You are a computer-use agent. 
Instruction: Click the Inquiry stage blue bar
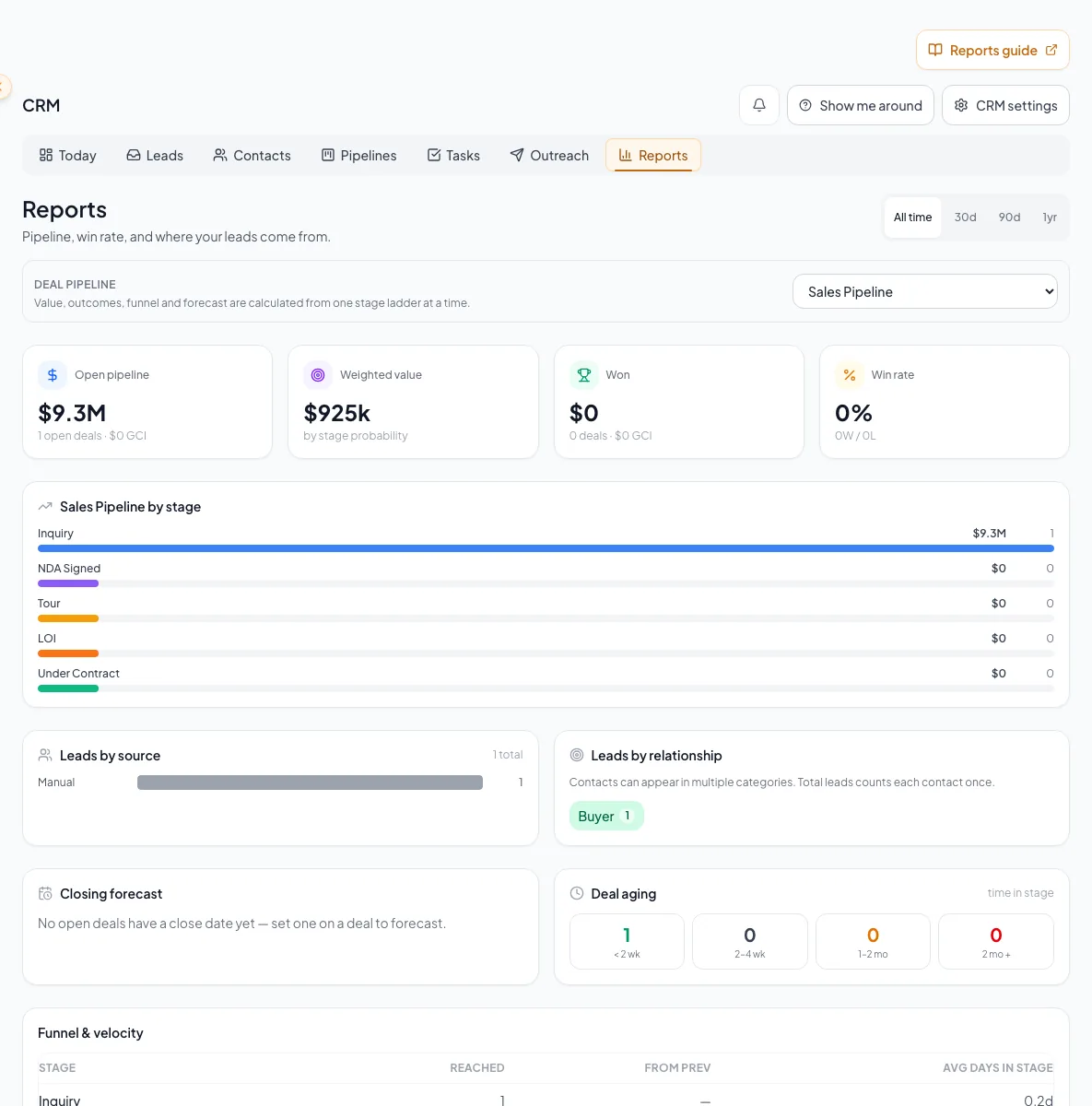pyautogui.click(x=546, y=548)
